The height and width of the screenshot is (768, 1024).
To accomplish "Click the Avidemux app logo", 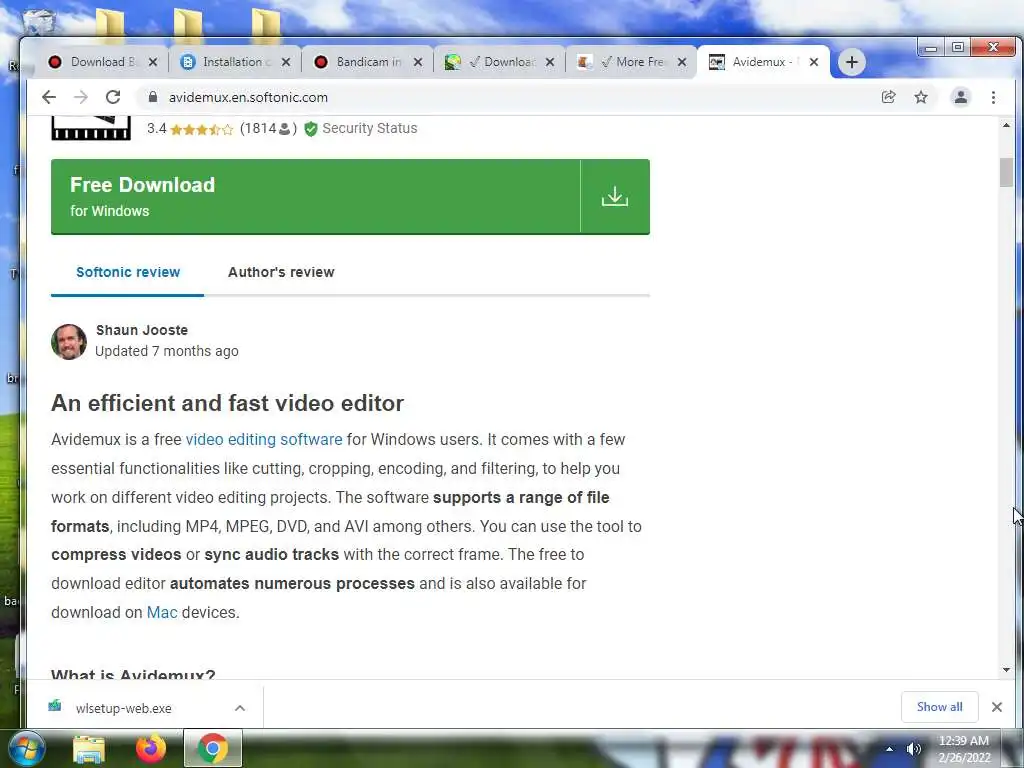I will click(x=91, y=128).
